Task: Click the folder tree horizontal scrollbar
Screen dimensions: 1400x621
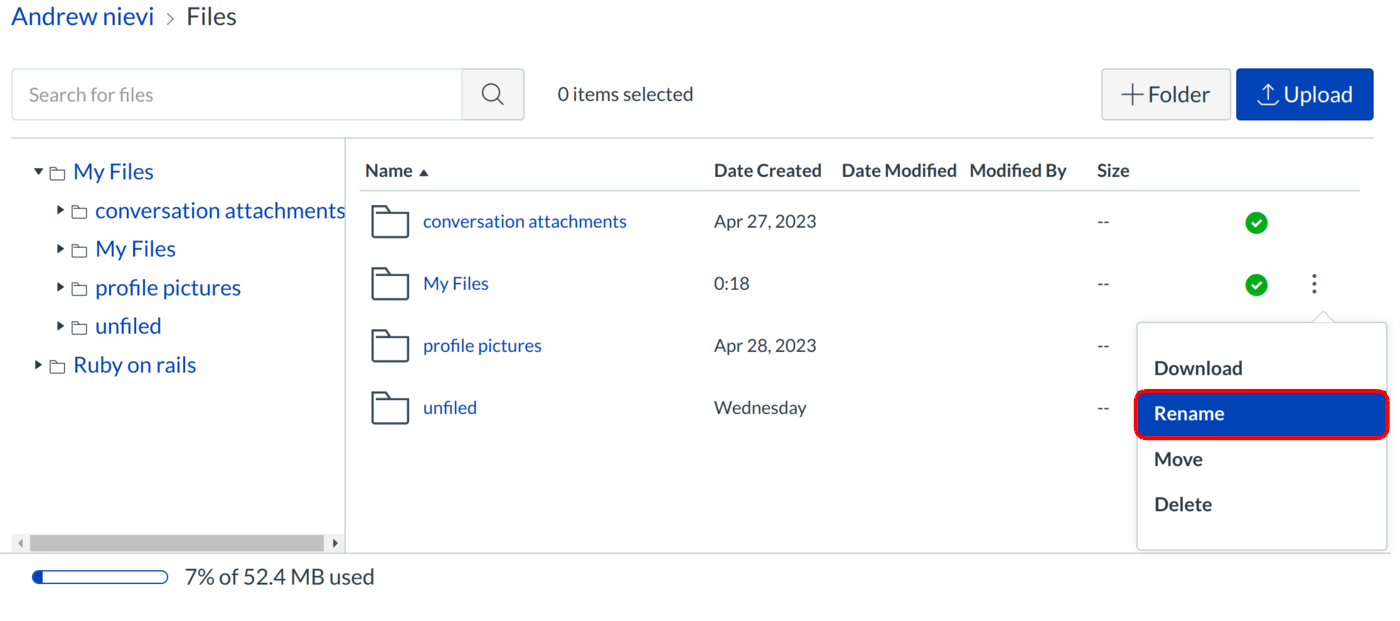Action: pos(177,543)
